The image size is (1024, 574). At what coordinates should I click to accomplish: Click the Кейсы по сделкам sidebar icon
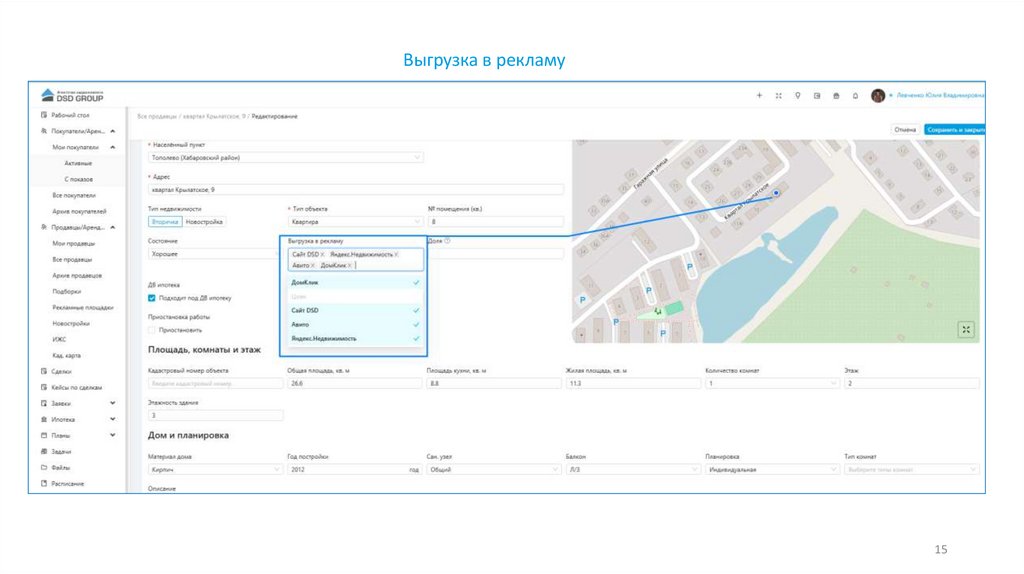tap(44, 387)
